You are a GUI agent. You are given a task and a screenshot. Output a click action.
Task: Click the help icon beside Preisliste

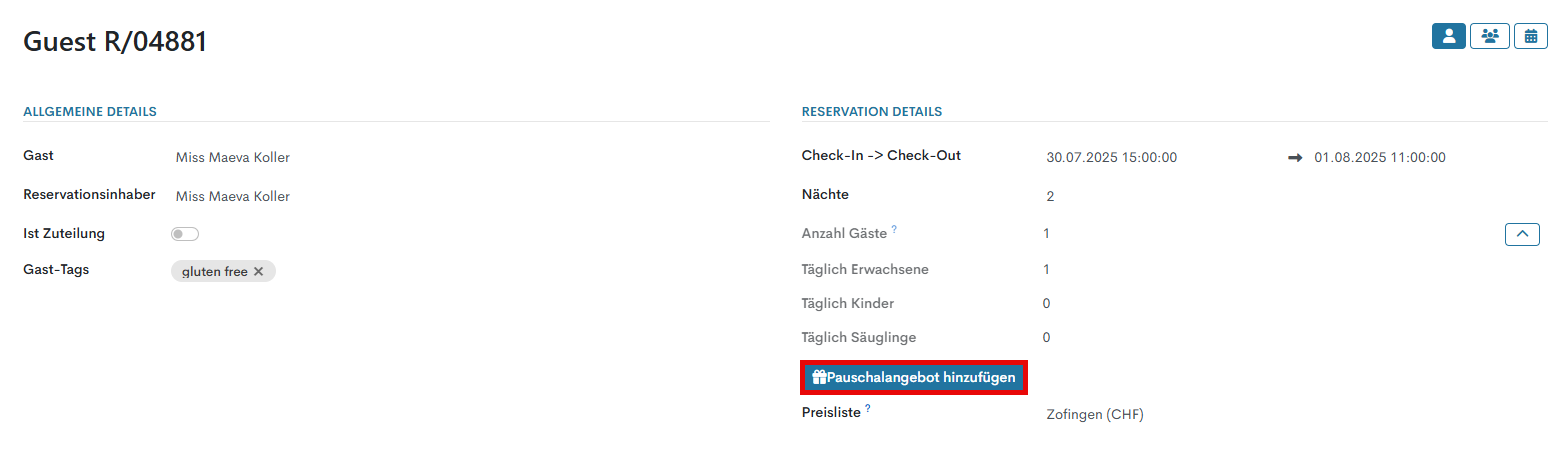(x=868, y=408)
